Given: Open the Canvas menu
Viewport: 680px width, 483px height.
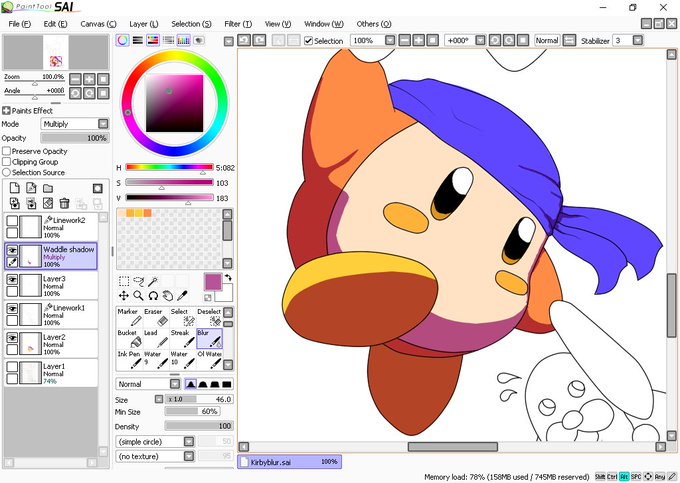Looking at the screenshot, I should click(98, 24).
